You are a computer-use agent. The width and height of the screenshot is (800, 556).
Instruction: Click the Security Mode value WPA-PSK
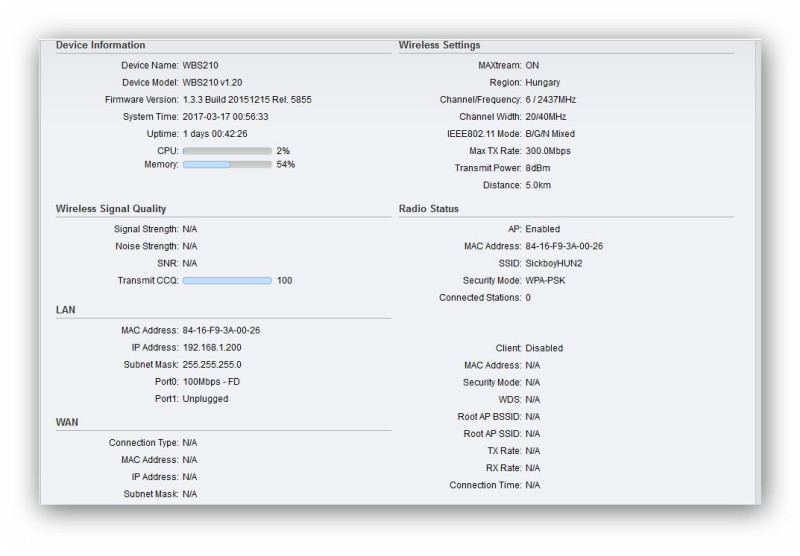click(545, 281)
